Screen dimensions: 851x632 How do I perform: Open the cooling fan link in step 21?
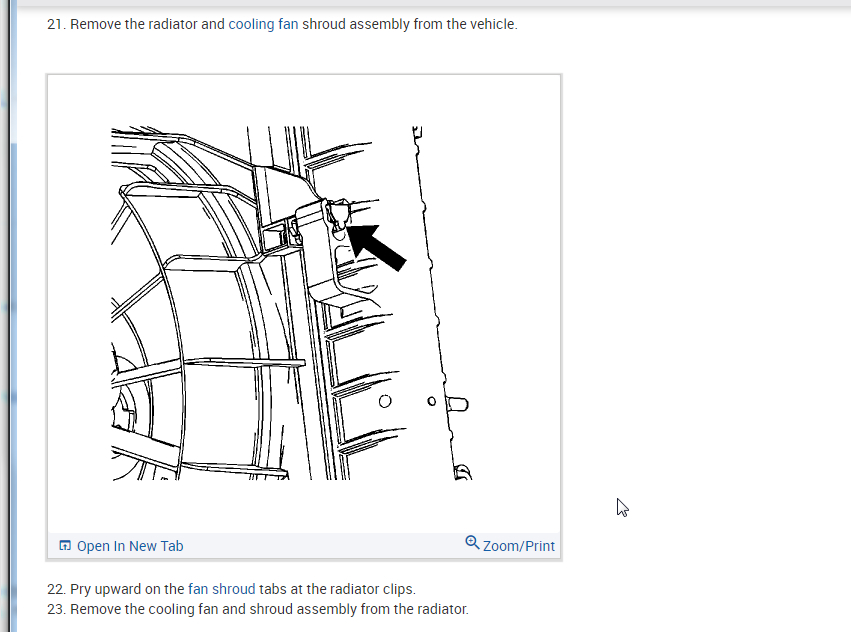[x=263, y=24]
